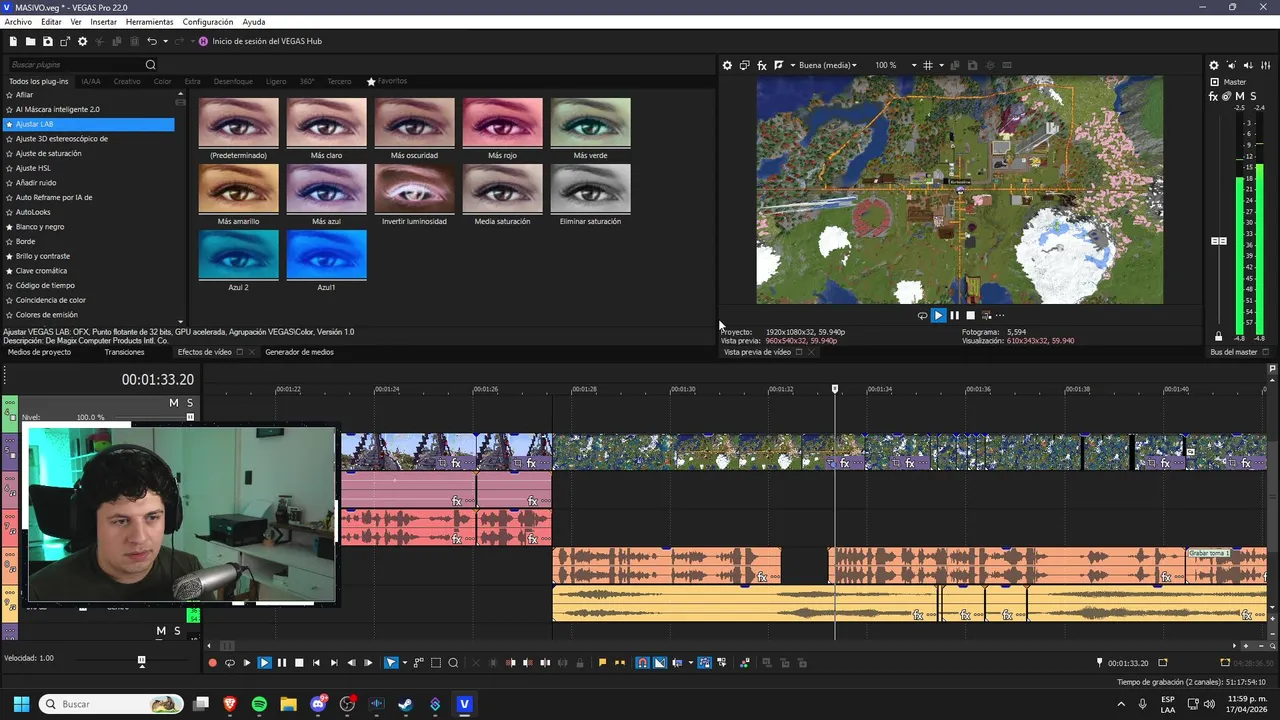
Task: Click Inicio de sesión del VEGAS Hub
Action: (x=267, y=41)
